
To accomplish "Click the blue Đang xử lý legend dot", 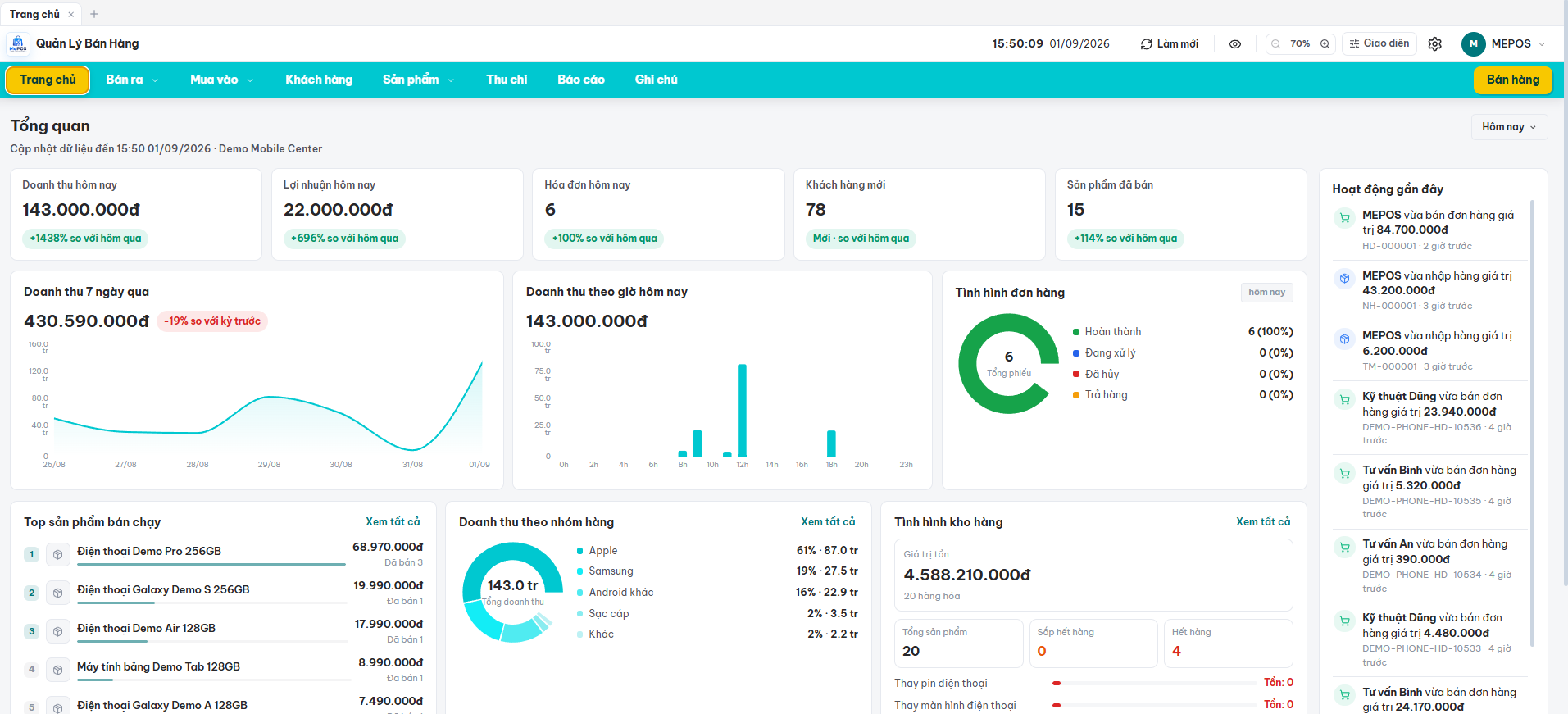I will [1076, 353].
